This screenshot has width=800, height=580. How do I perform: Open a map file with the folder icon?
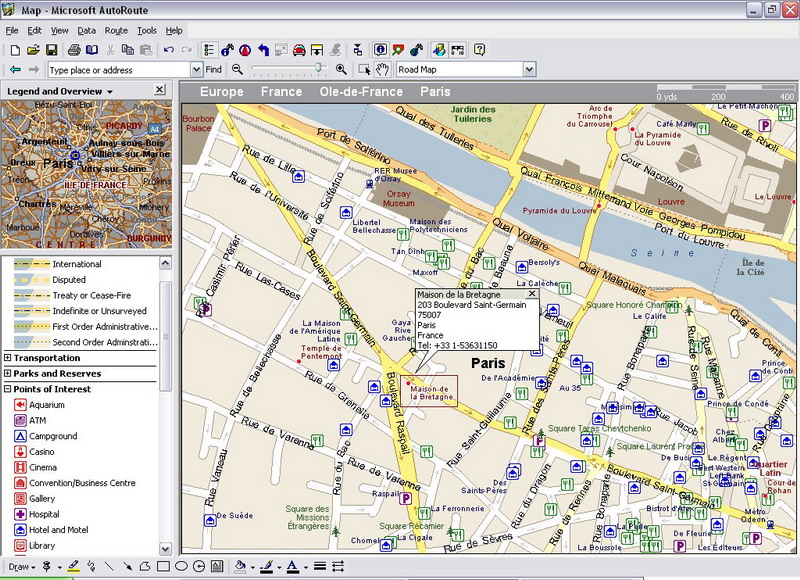[x=33, y=50]
